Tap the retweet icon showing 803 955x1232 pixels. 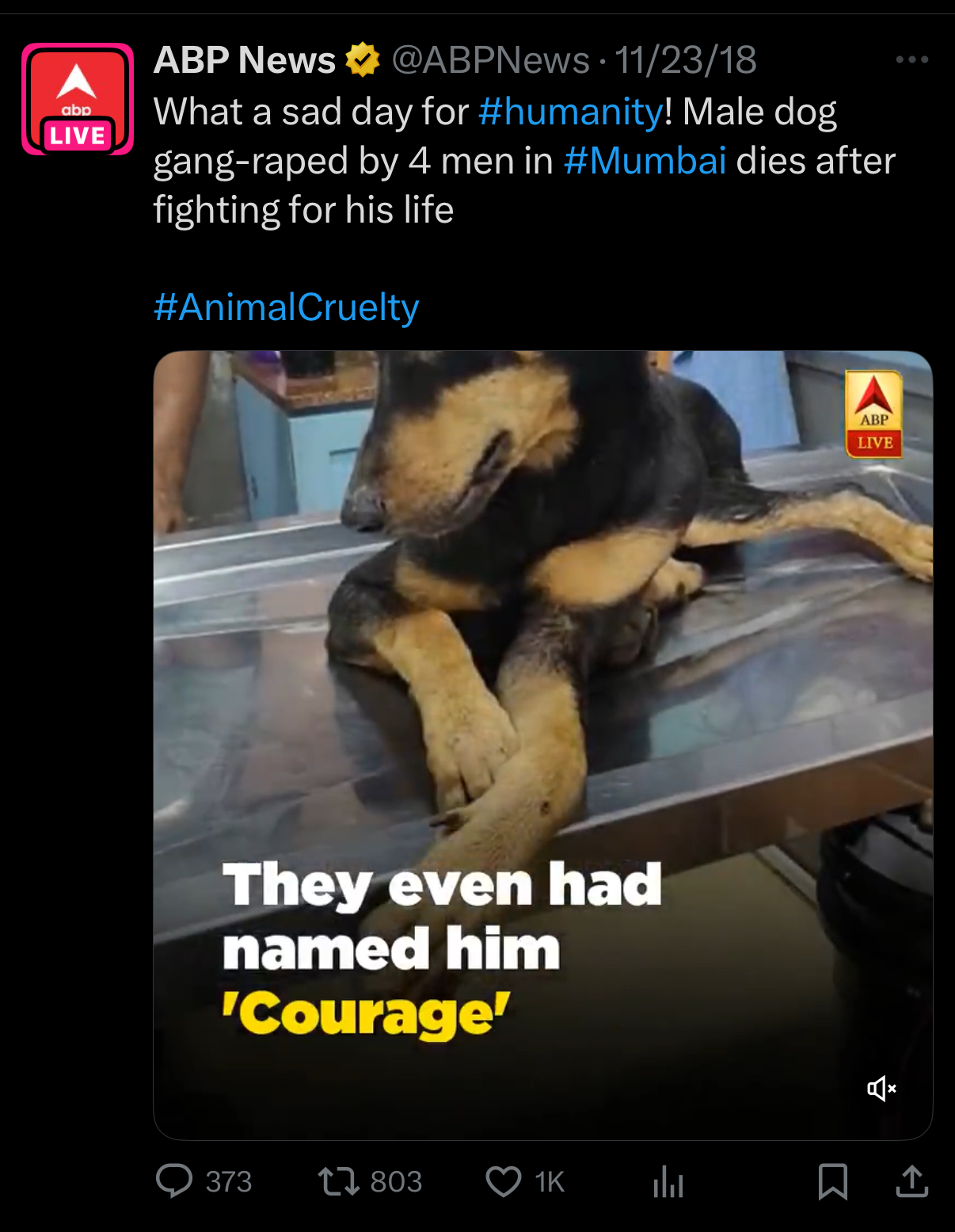338,1181
